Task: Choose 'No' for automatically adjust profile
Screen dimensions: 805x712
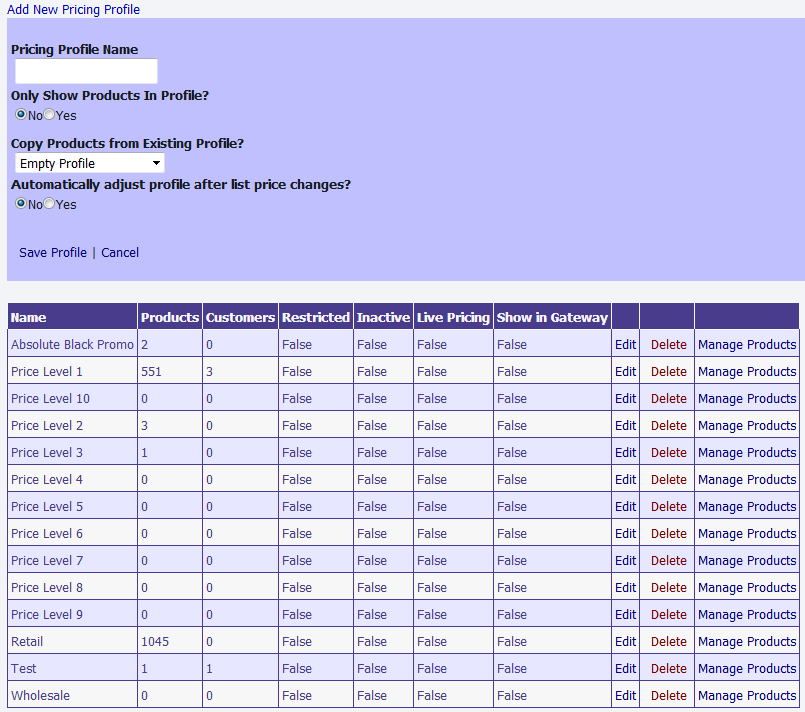Action: coord(21,204)
